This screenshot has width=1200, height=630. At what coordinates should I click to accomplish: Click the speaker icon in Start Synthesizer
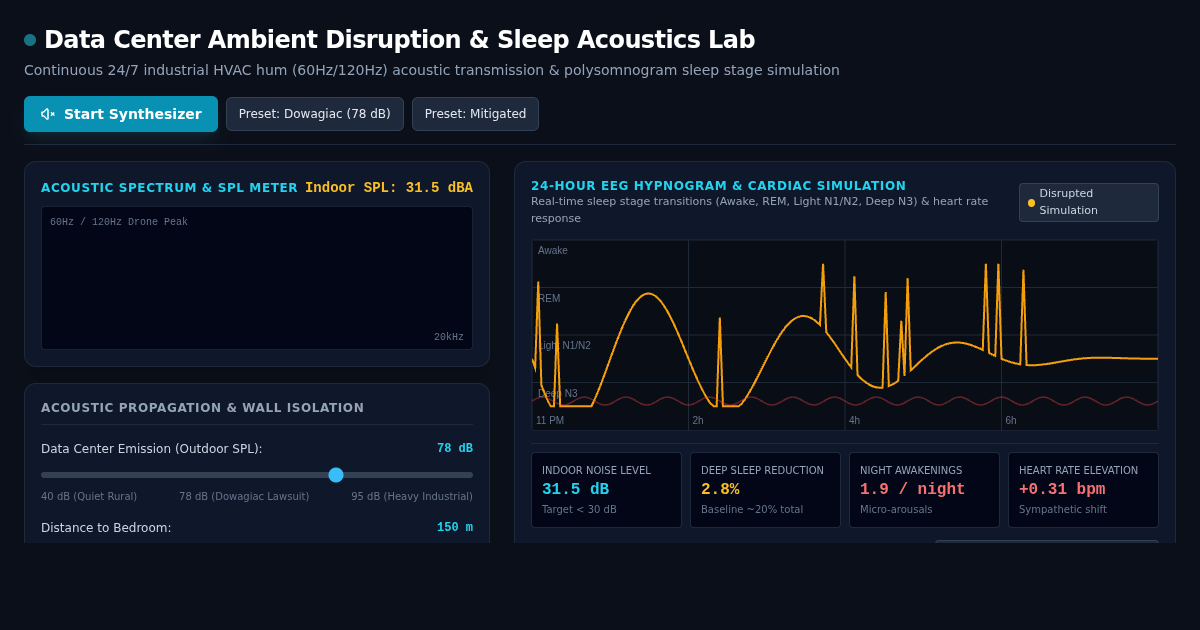(x=48, y=114)
